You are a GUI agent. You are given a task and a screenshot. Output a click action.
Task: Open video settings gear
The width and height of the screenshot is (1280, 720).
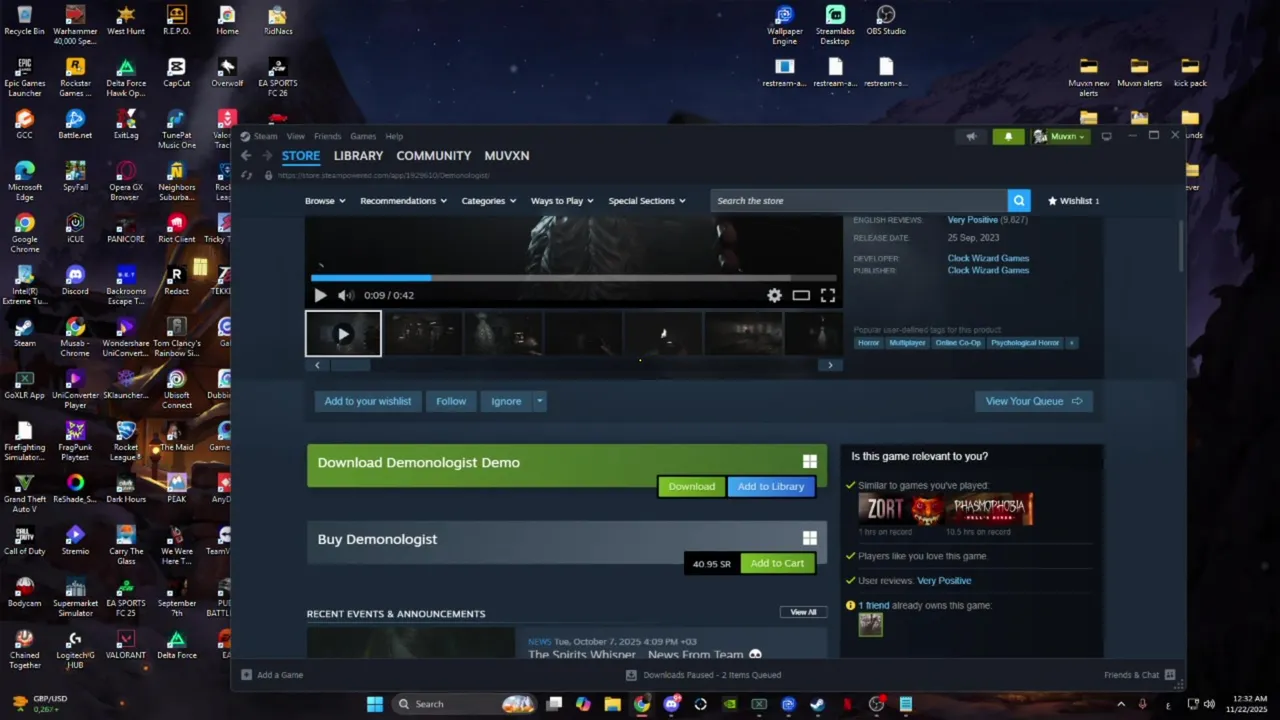coord(774,295)
